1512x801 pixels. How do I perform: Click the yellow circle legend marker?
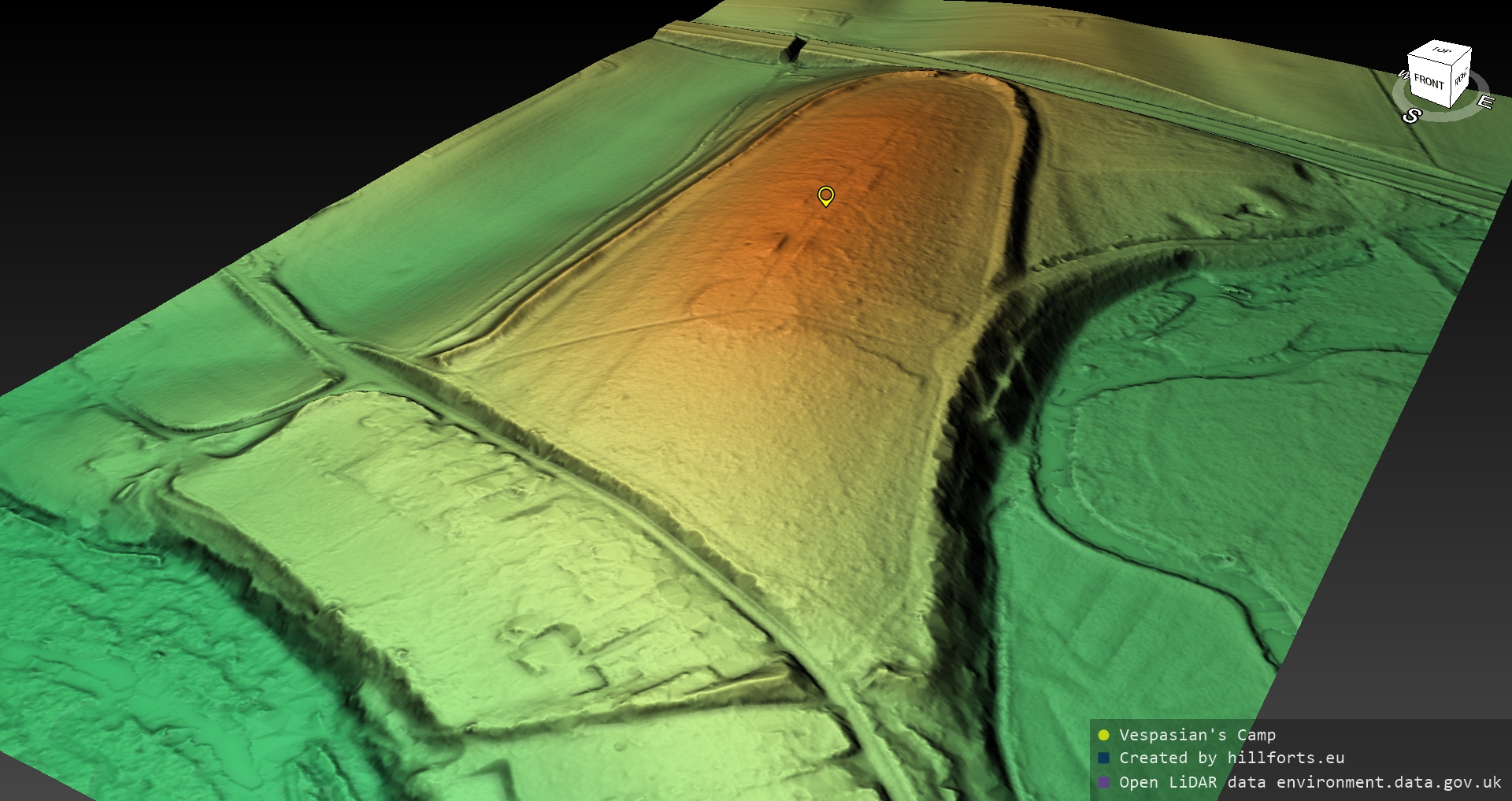click(x=1103, y=735)
